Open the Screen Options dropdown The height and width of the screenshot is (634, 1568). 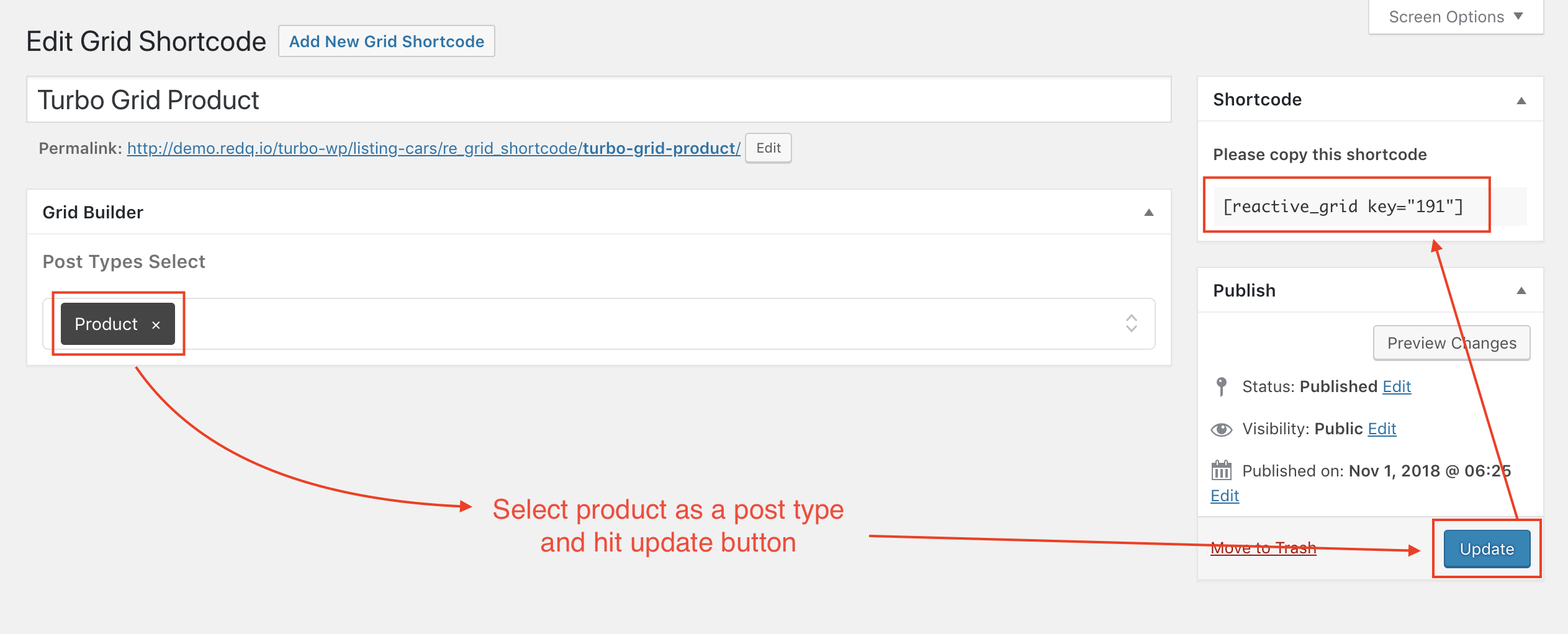[1455, 17]
